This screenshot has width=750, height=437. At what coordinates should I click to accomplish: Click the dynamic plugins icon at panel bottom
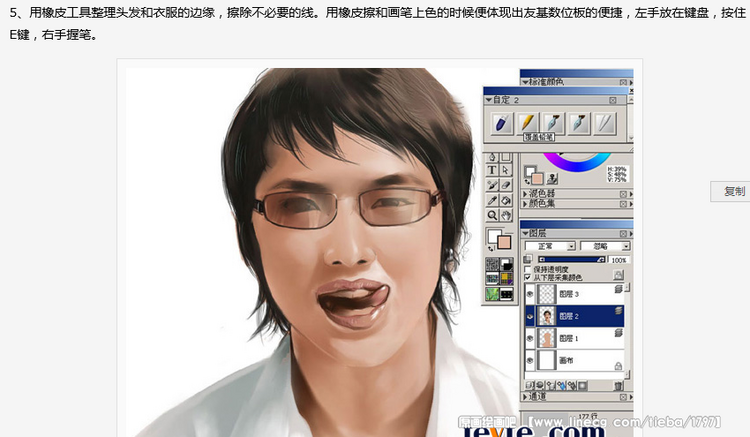(x=540, y=385)
